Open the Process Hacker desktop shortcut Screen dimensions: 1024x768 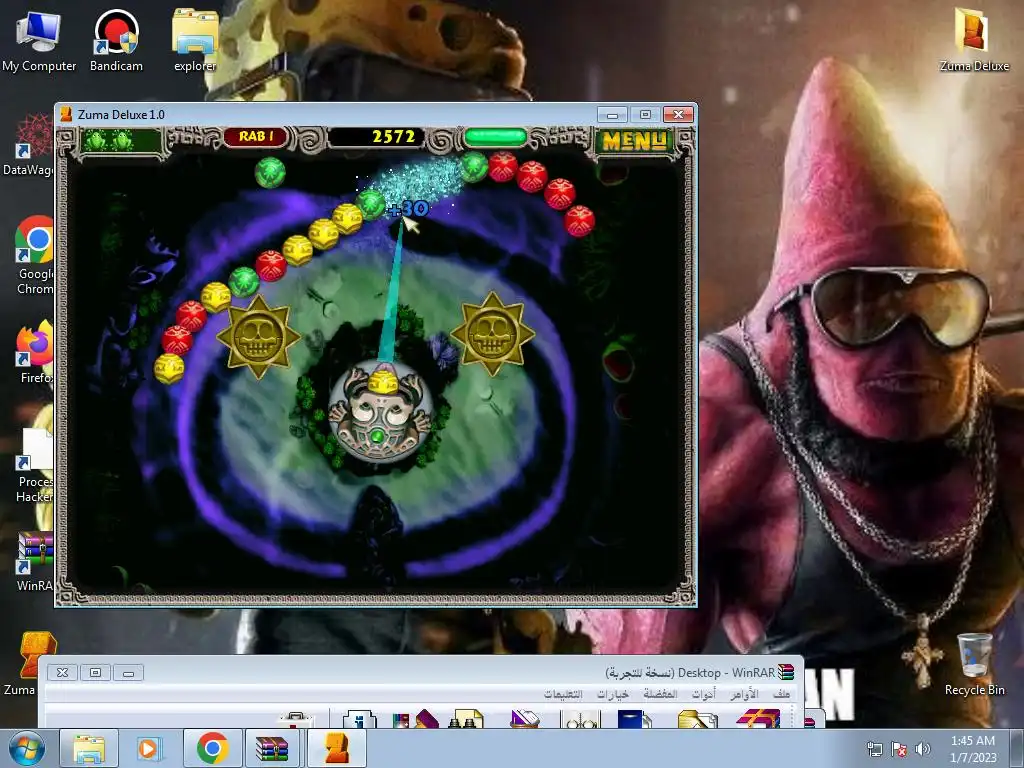(34, 465)
